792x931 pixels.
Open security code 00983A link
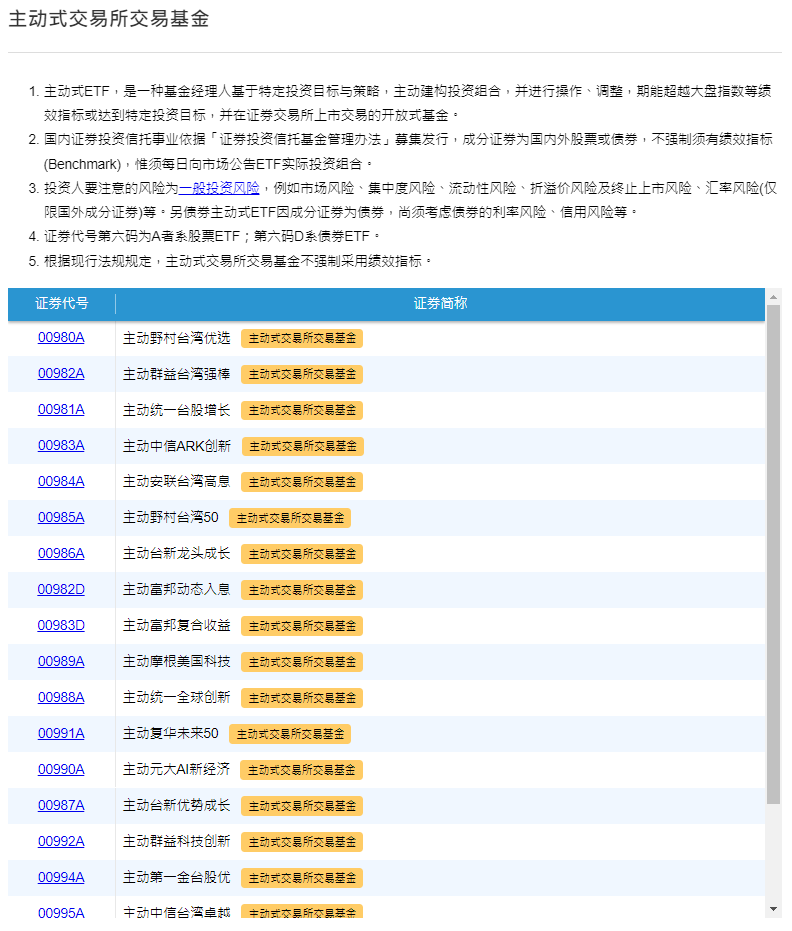pyautogui.click(x=61, y=446)
